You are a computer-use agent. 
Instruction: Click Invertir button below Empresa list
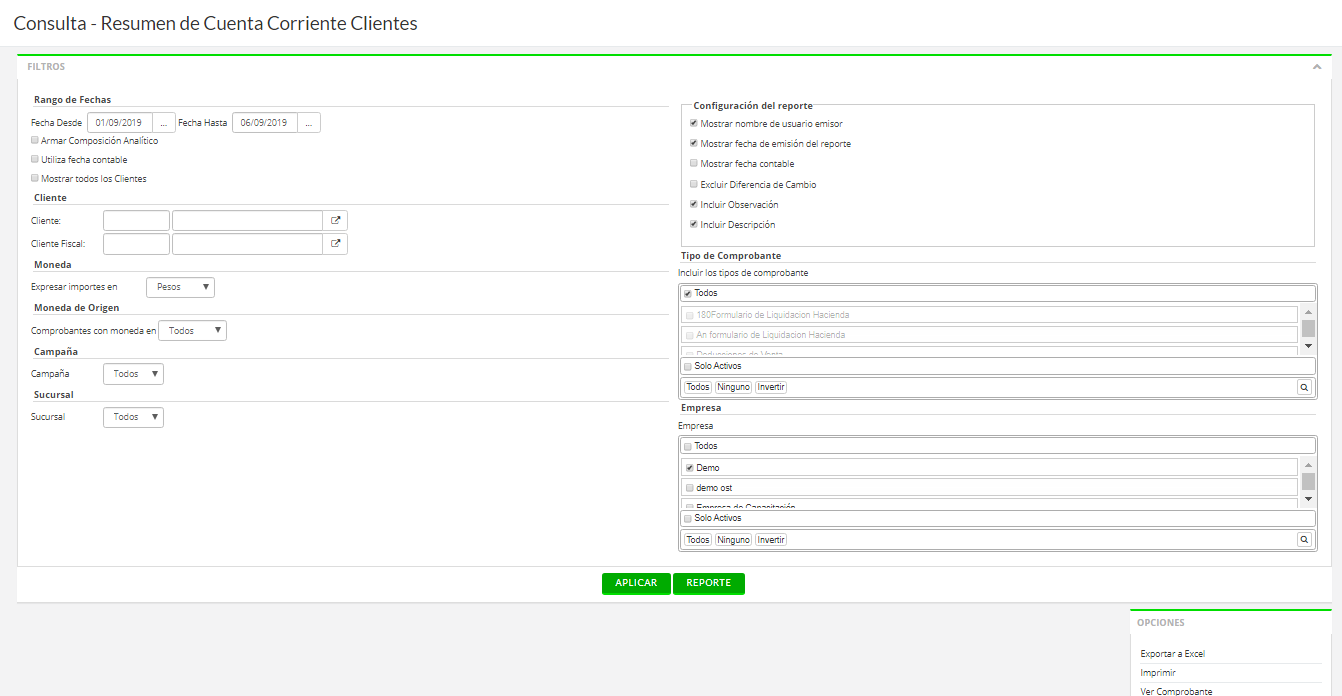tap(771, 540)
